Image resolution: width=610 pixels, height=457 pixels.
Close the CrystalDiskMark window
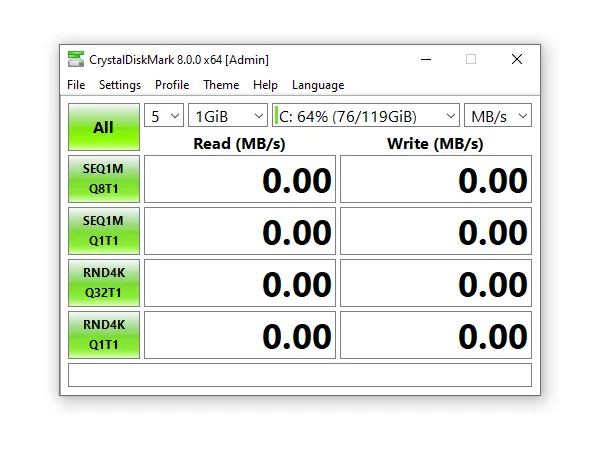click(x=517, y=60)
